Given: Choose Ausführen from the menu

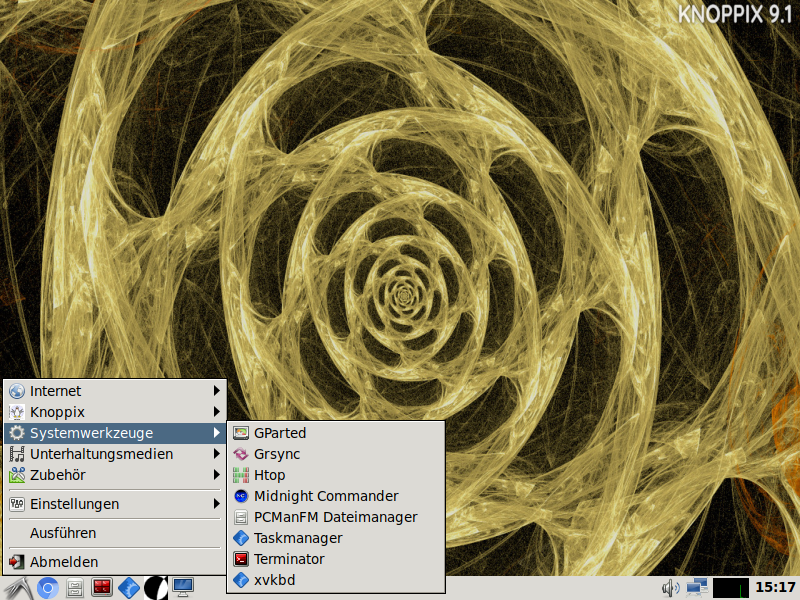Looking at the screenshot, I should 115,533.
